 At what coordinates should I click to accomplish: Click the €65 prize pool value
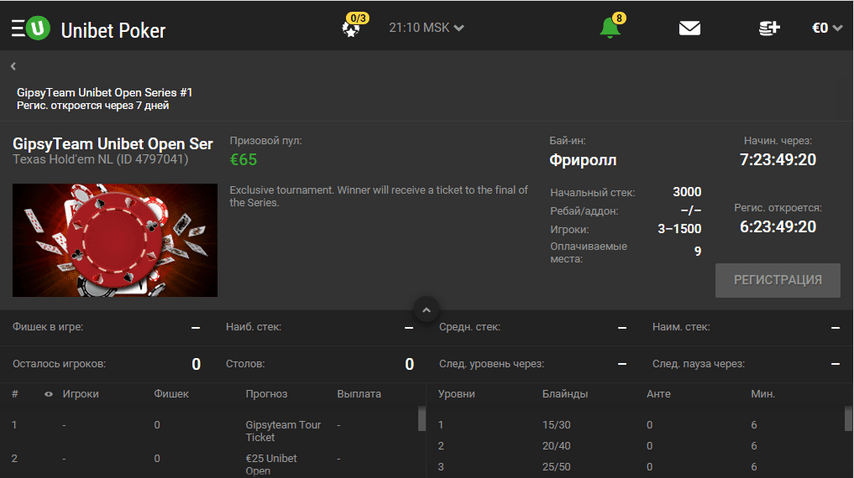pyautogui.click(x=243, y=160)
